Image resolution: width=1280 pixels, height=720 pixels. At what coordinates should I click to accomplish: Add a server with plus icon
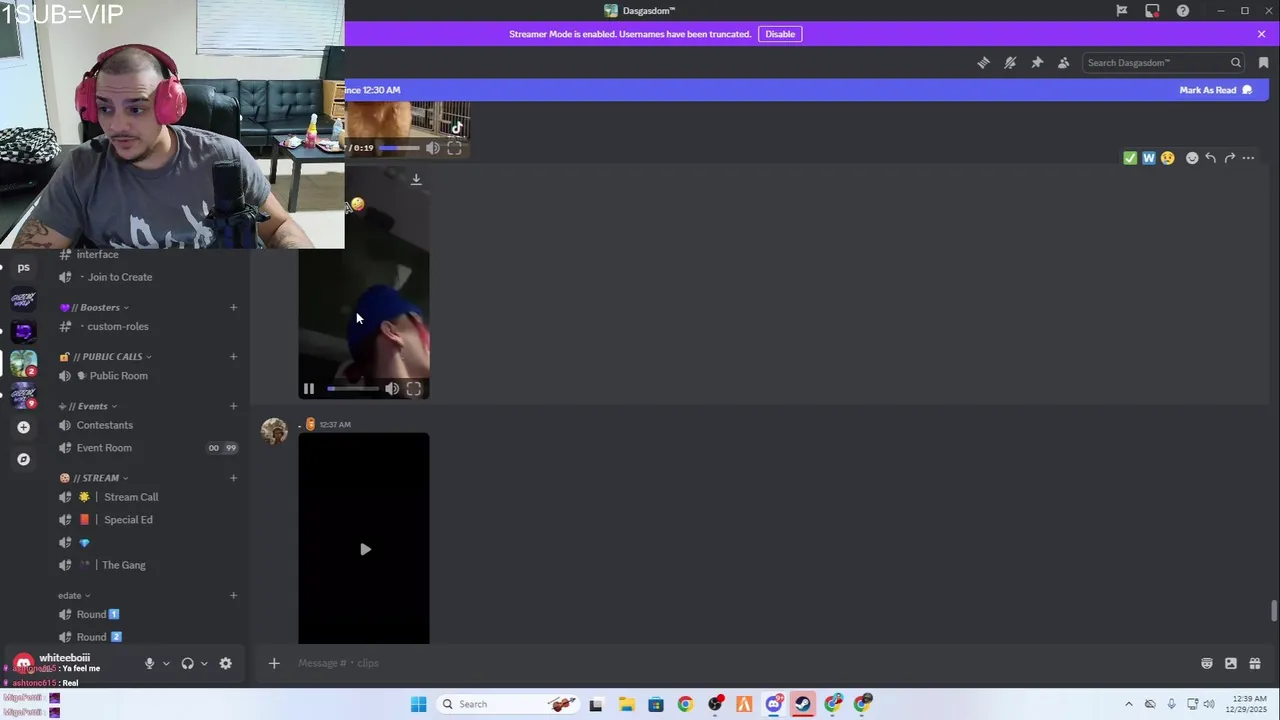tap(23, 427)
